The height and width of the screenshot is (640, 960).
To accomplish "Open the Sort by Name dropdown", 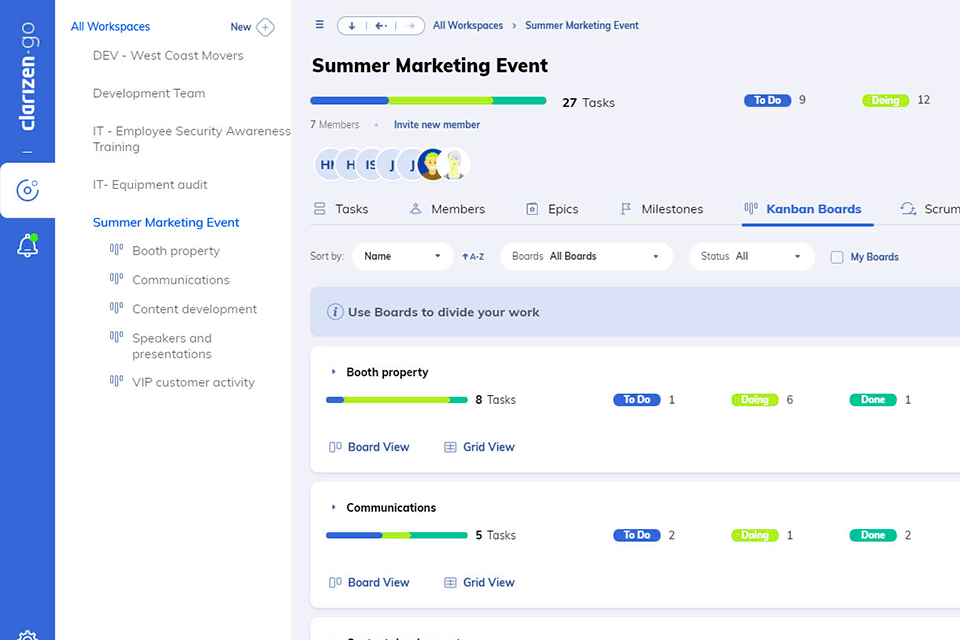I will point(402,257).
